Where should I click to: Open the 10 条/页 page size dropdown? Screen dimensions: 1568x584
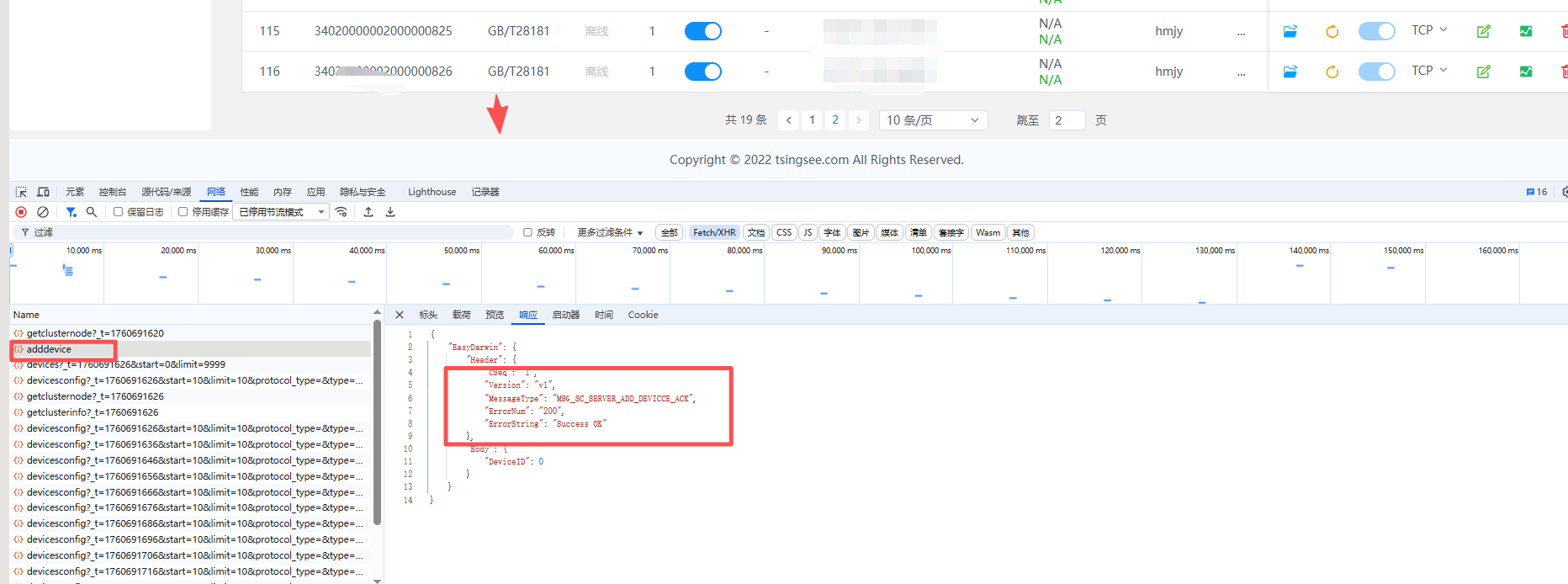click(934, 120)
